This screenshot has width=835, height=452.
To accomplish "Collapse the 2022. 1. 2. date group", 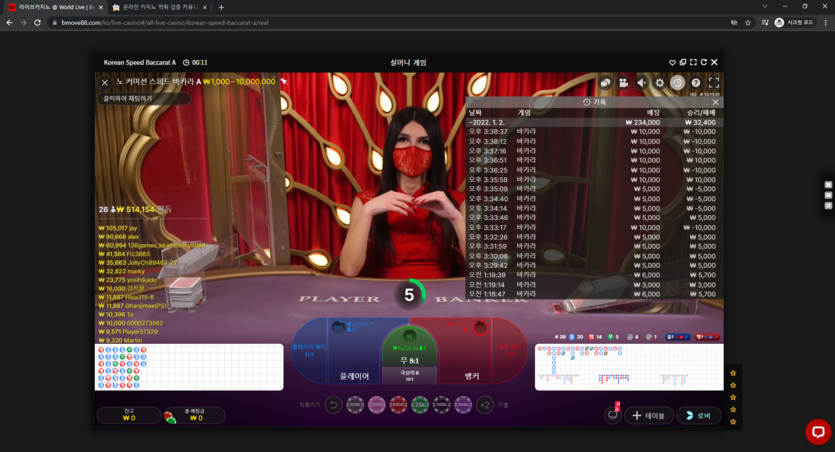I will (x=592, y=122).
